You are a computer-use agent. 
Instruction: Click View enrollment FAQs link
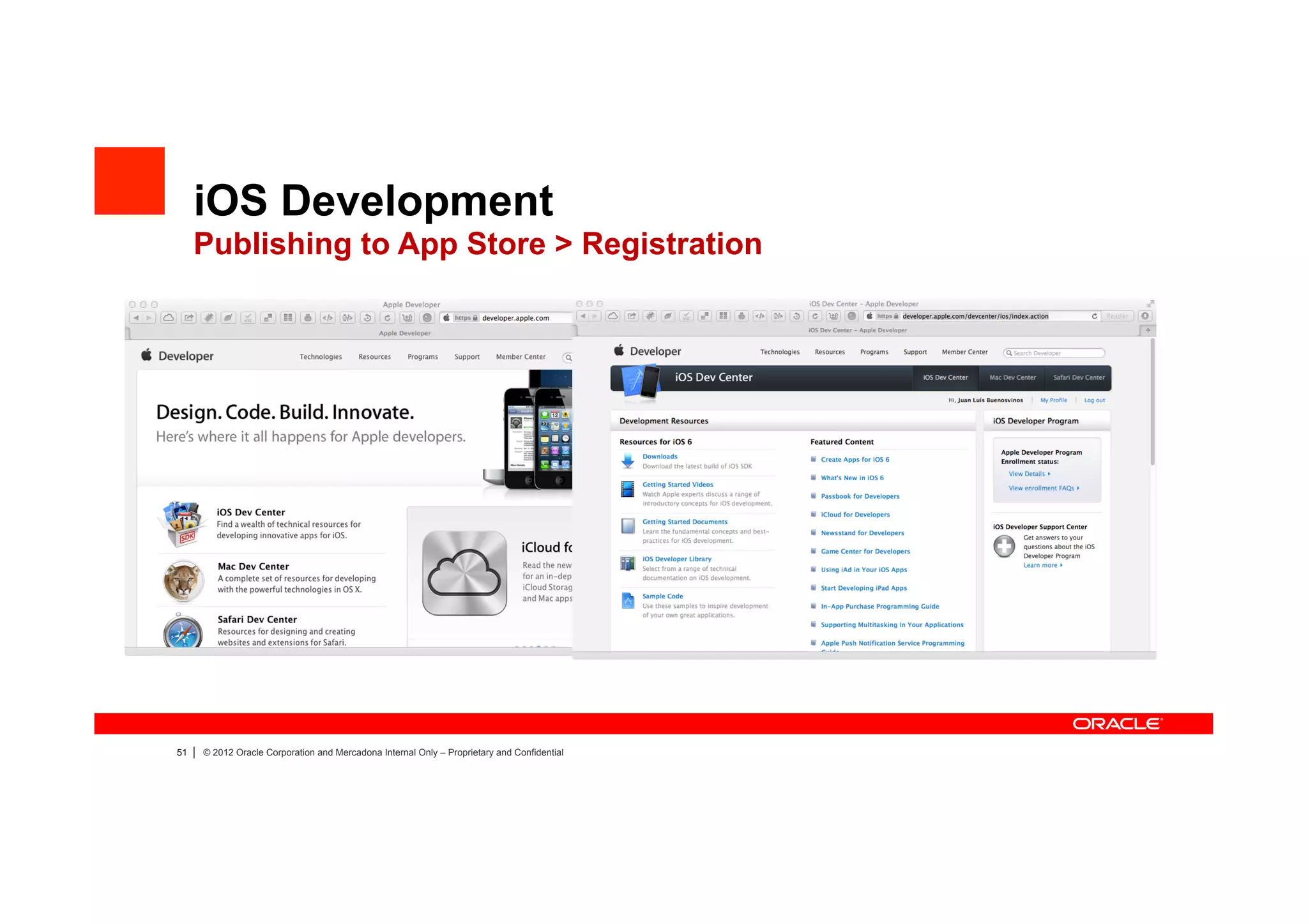pyautogui.click(x=1044, y=488)
